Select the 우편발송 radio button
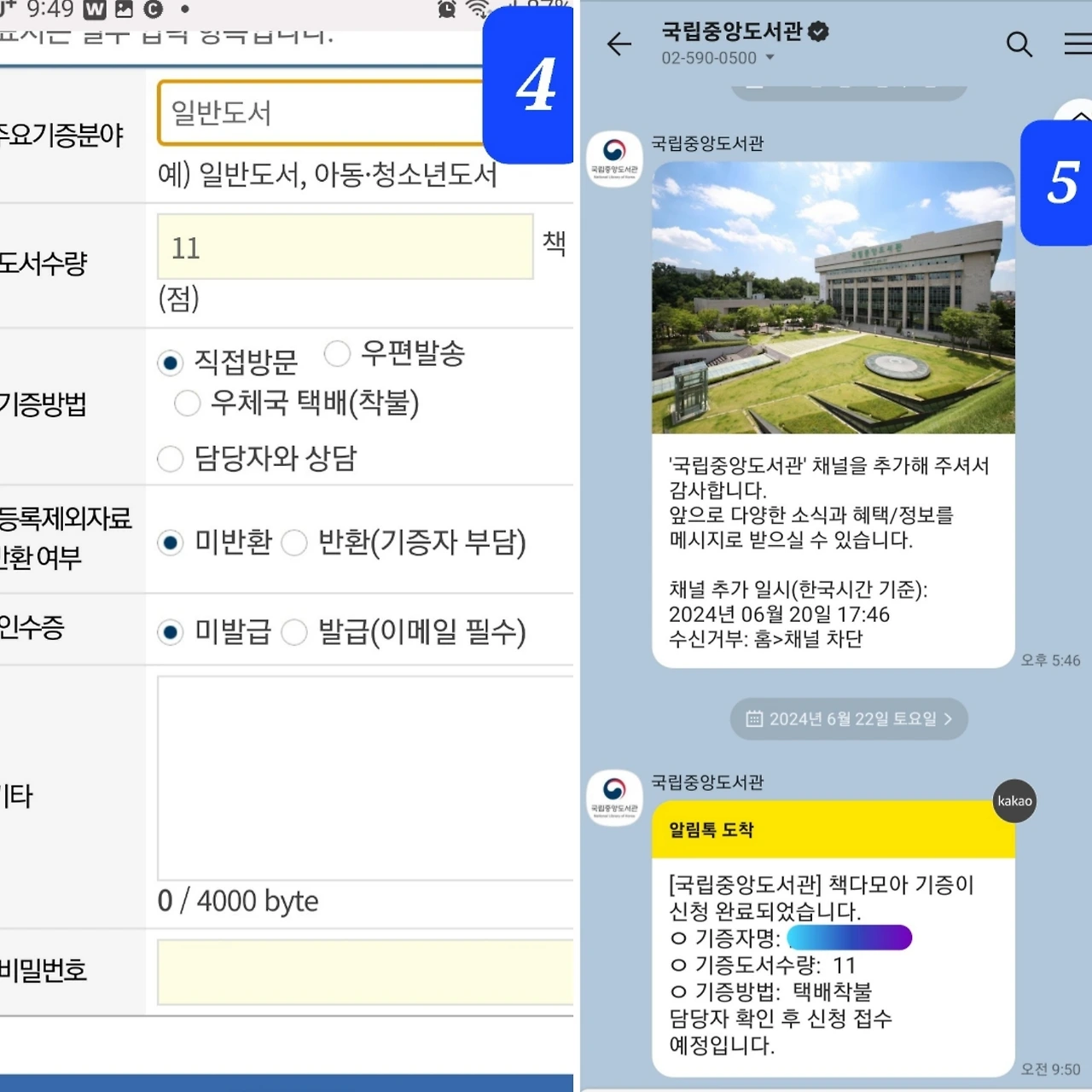The height and width of the screenshot is (1092, 1092). pyautogui.click(x=337, y=353)
